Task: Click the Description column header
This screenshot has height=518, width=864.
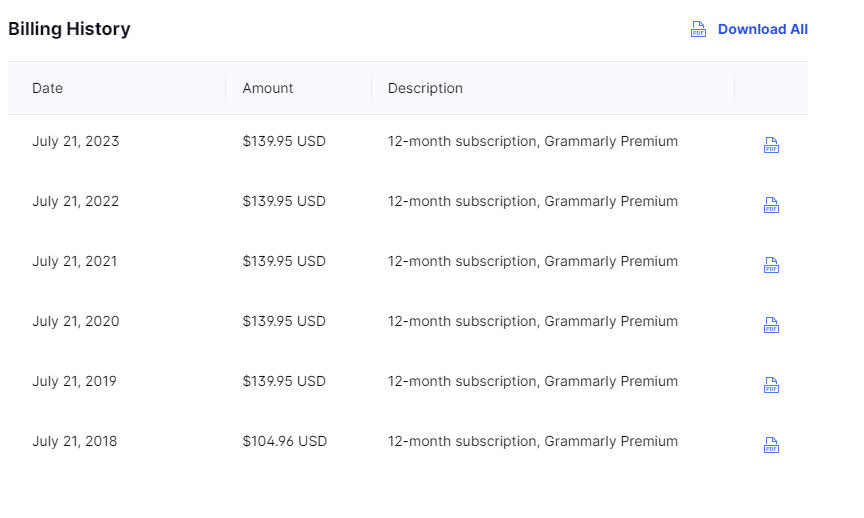Action: point(425,88)
